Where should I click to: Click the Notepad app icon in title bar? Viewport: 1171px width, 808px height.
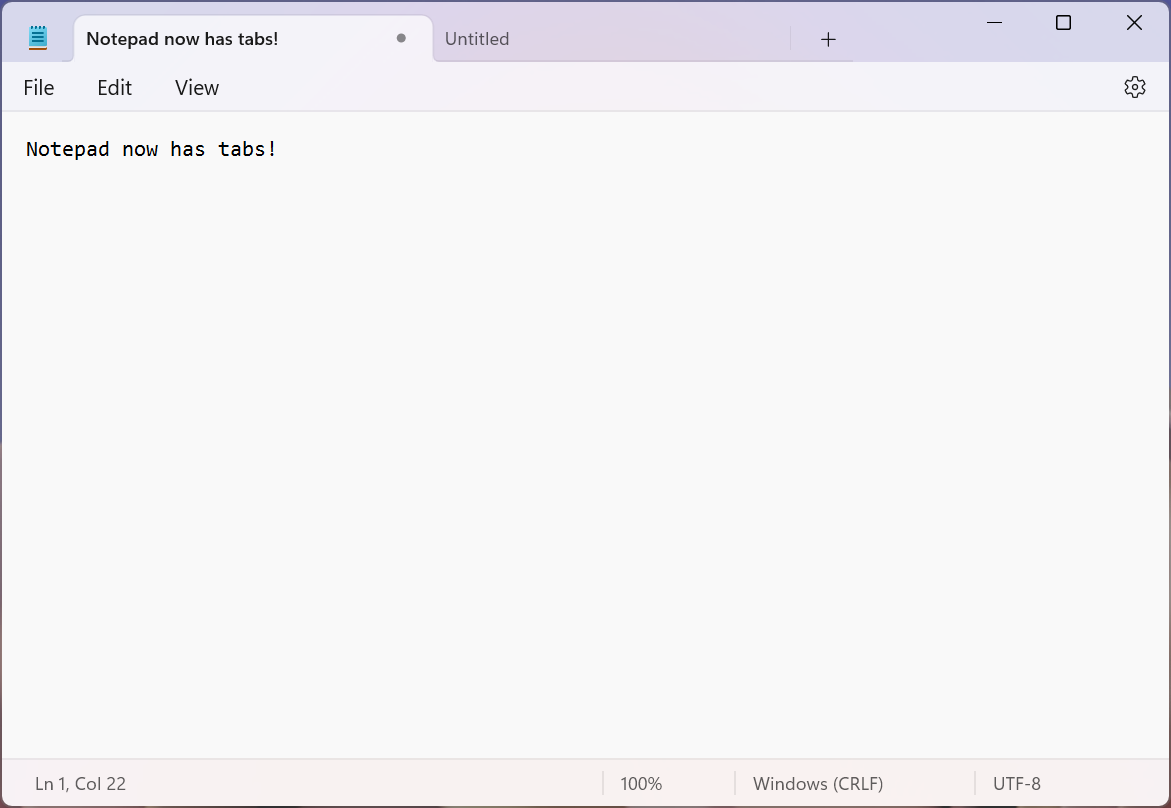(x=38, y=38)
